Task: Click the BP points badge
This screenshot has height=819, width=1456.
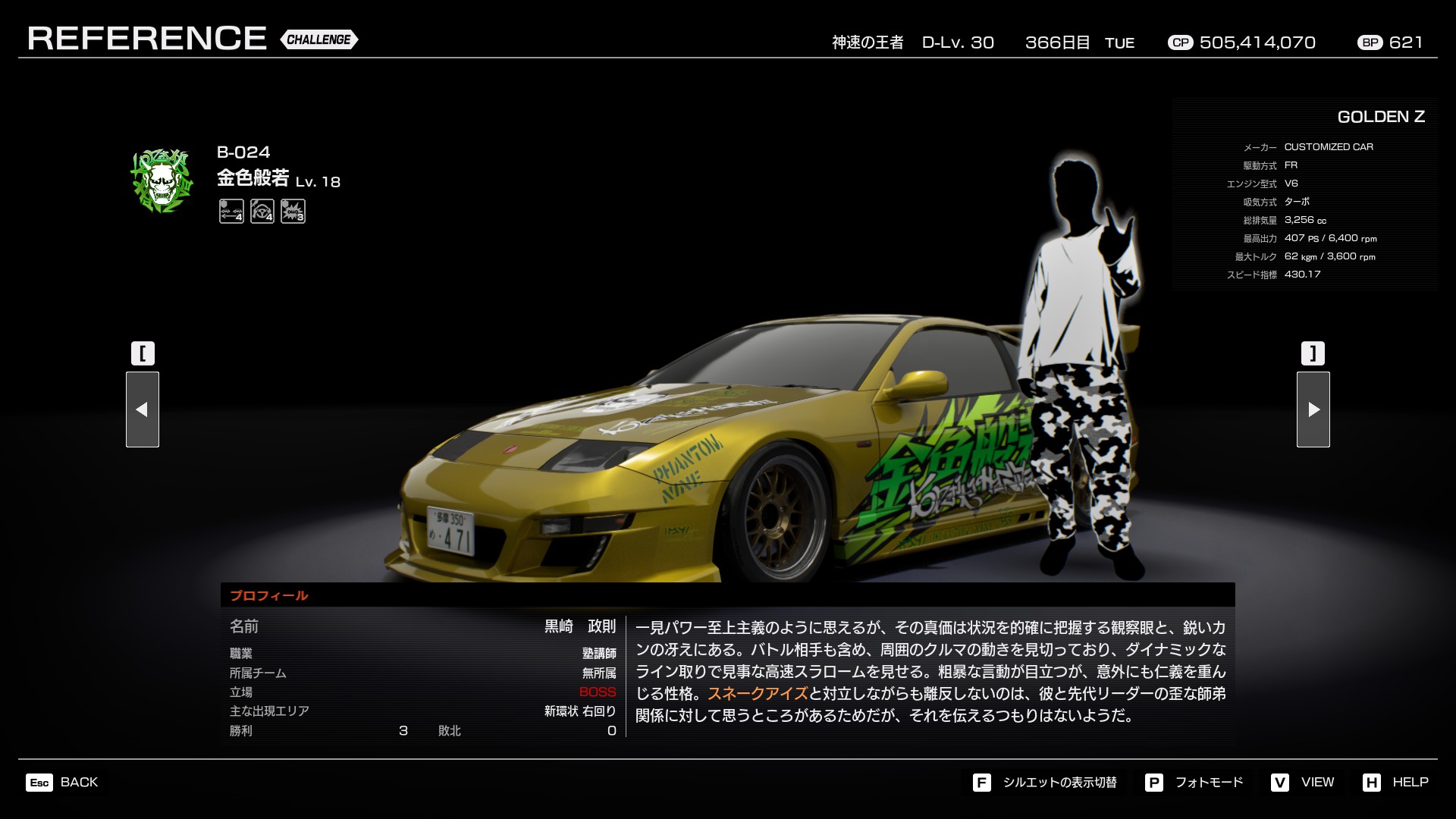Action: pyautogui.click(x=1370, y=42)
